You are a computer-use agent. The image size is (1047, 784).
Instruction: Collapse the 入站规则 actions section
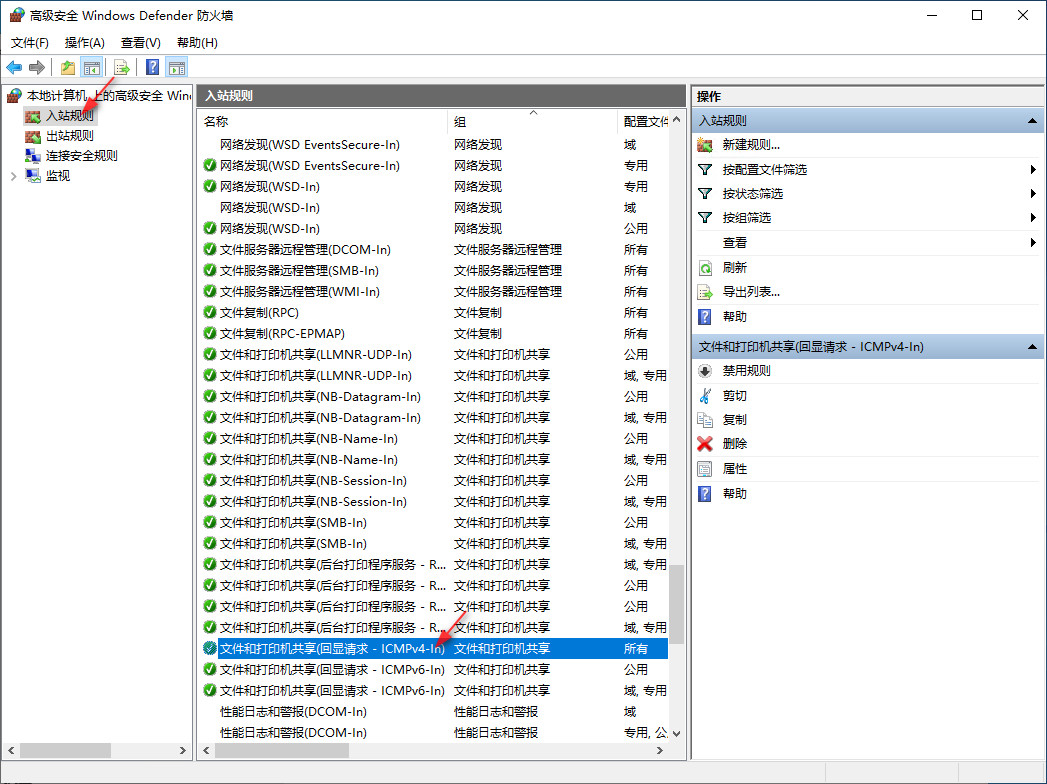1032,121
